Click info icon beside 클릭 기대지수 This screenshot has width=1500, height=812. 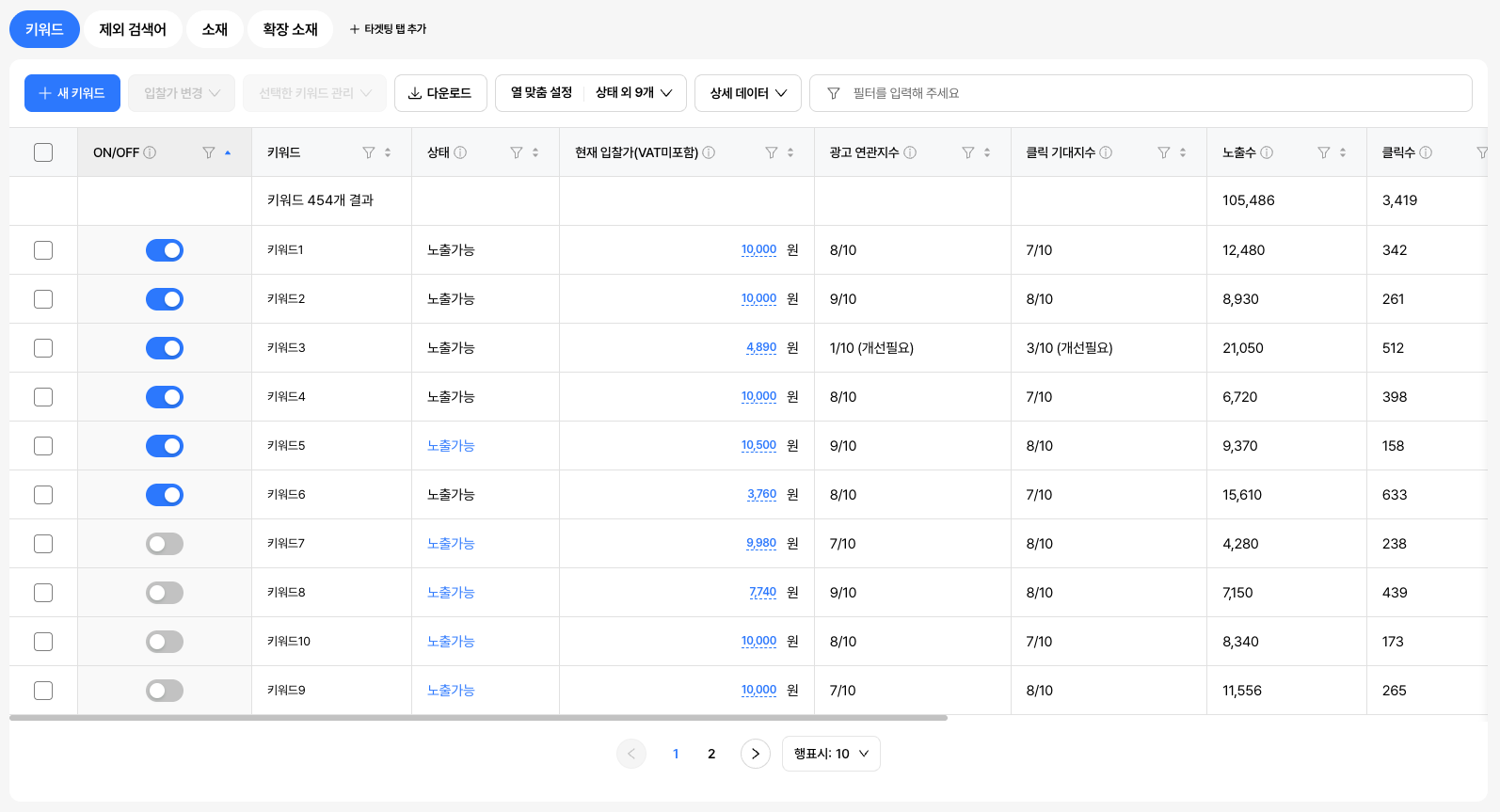pyautogui.click(x=1106, y=152)
